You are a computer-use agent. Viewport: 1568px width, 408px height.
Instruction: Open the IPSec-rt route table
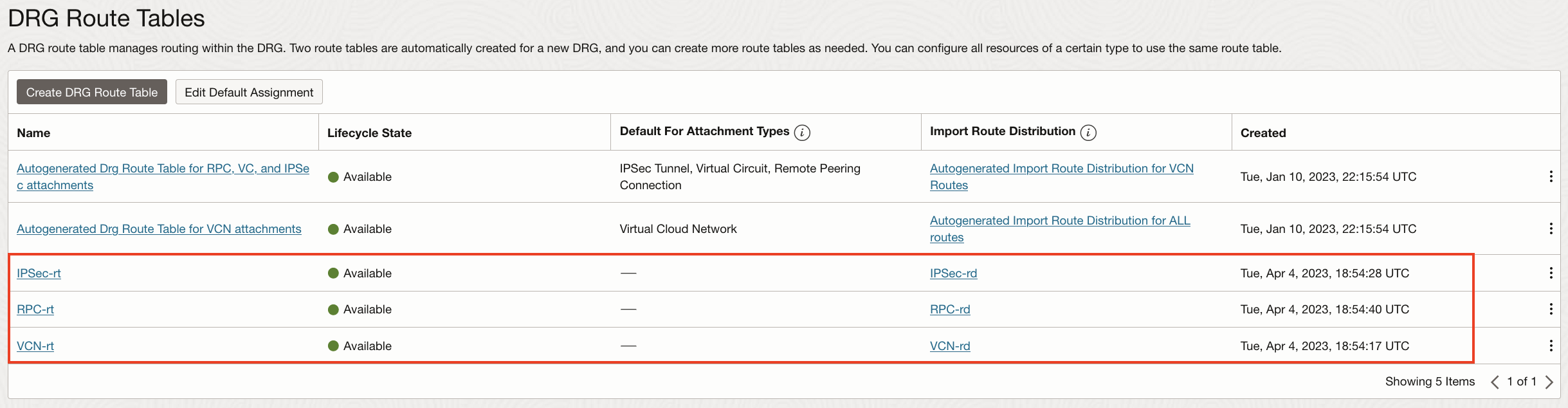click(39, 273)
